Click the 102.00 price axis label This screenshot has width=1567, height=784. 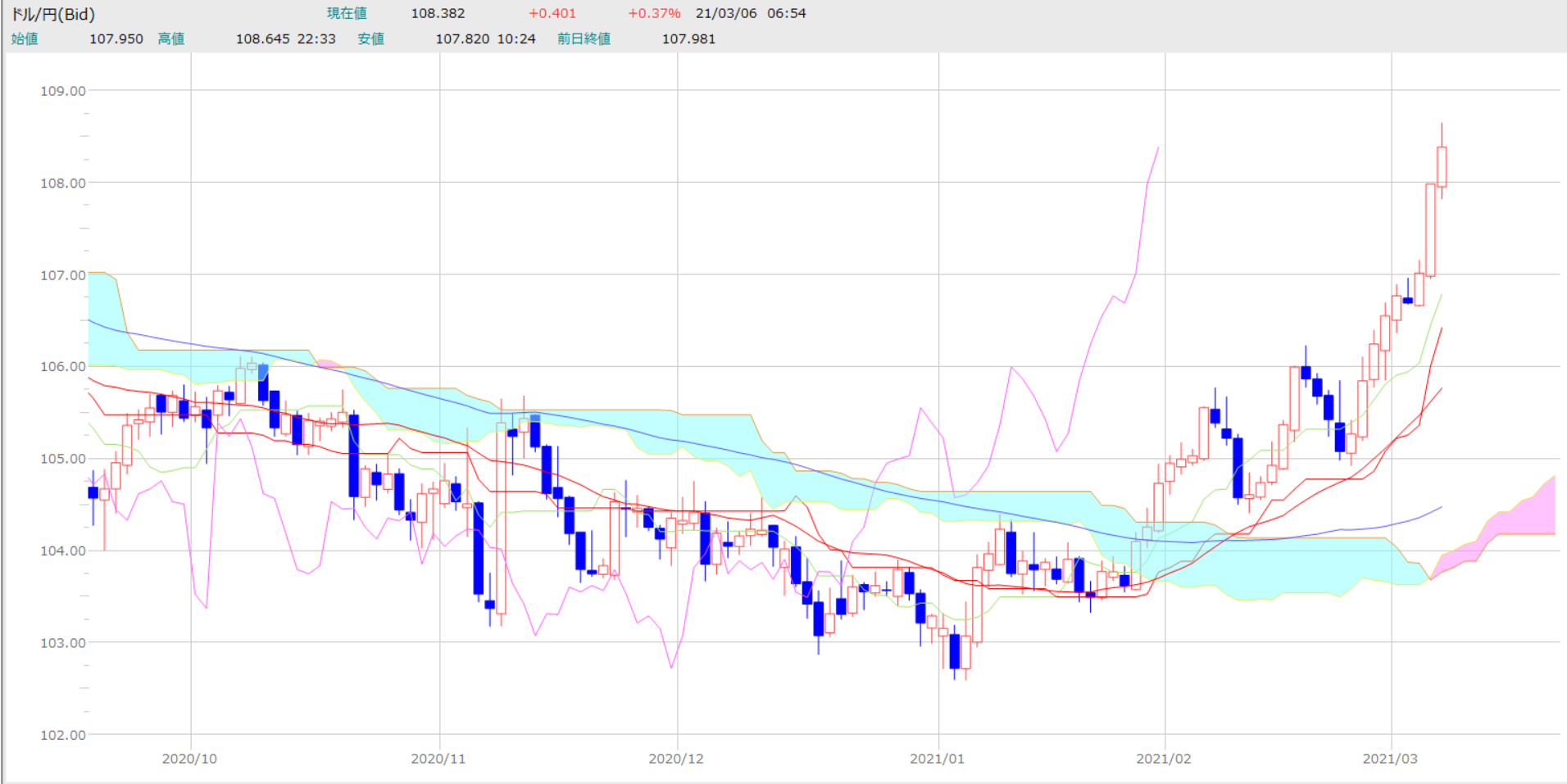click(x=63, y=735)
